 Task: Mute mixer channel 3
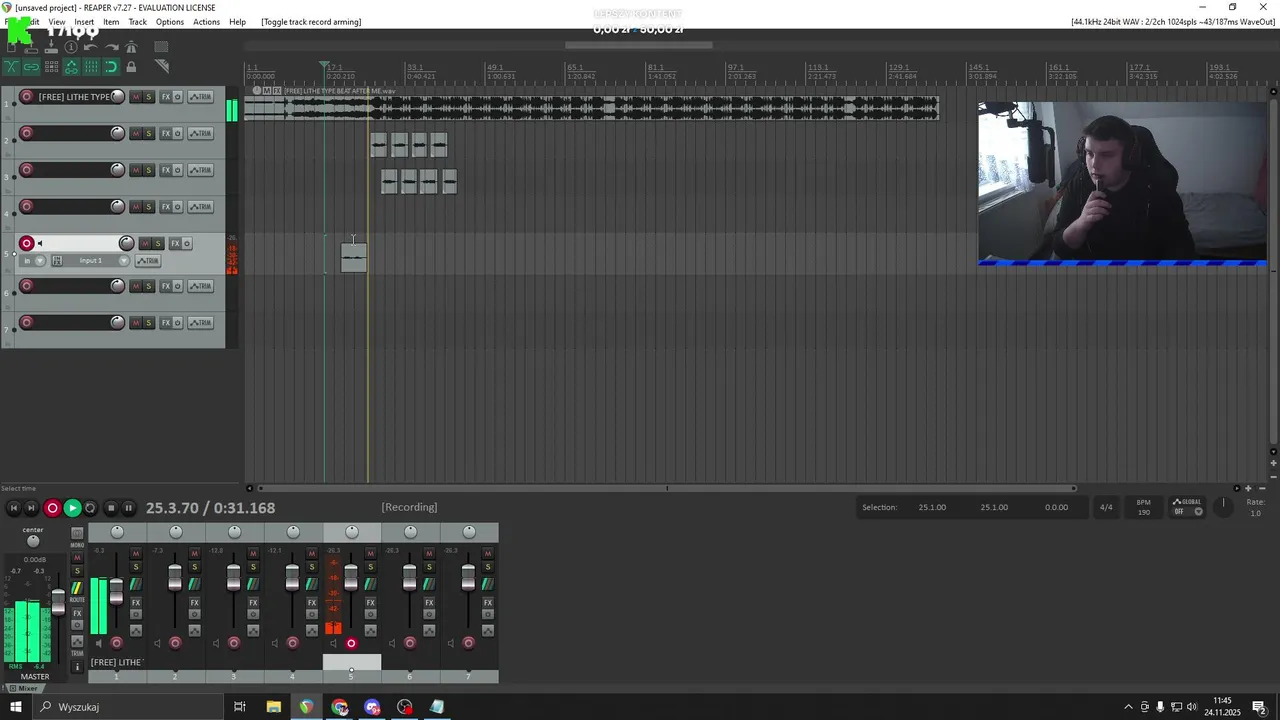click(x=253, y=553)
